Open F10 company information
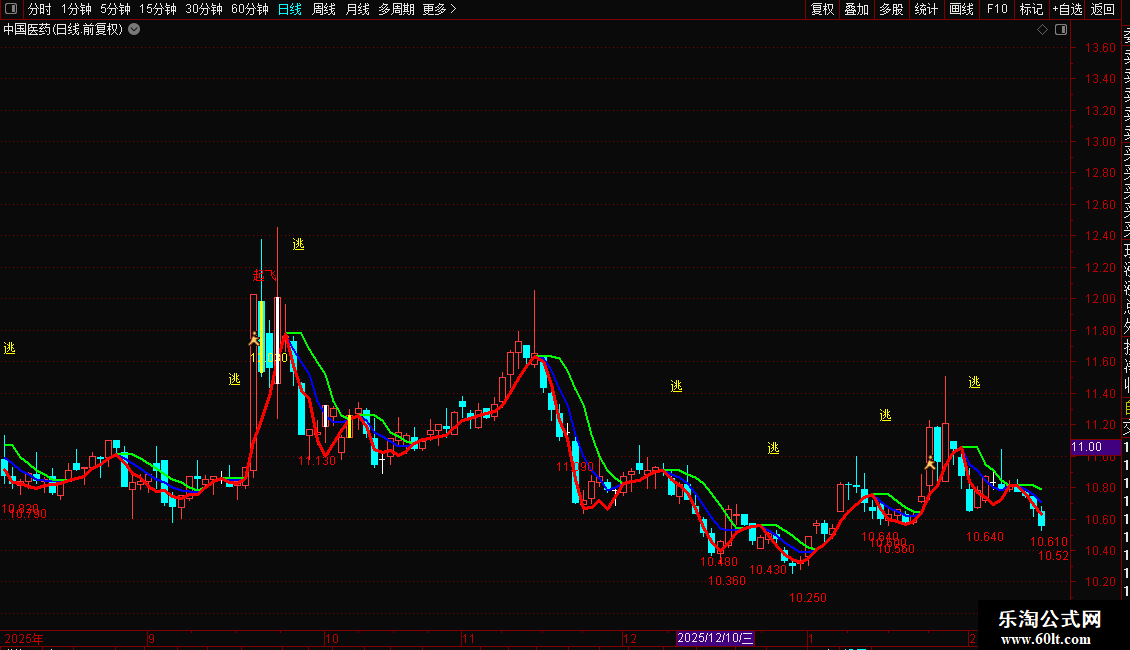This screenshot has height=650, width=1130. (x=997, y=9)
